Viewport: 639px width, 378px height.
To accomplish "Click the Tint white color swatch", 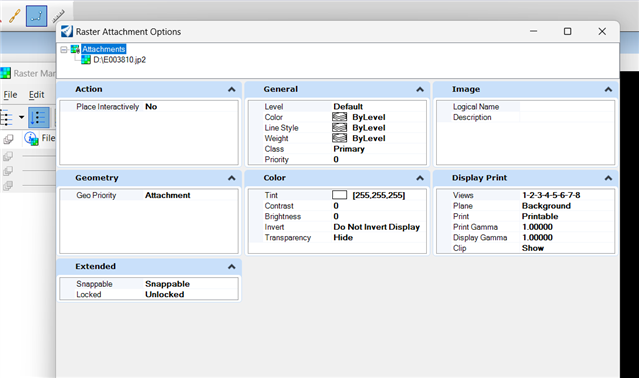I will pos(339,195).
